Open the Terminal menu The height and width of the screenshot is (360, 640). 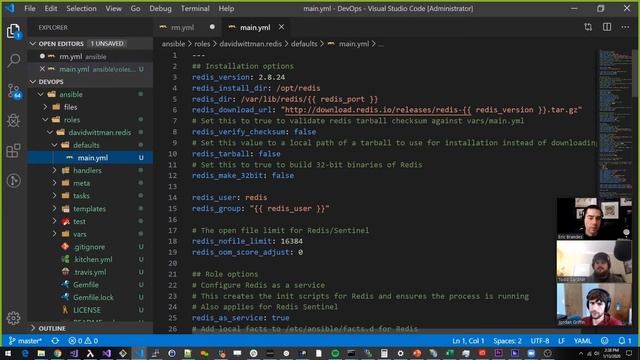[x=195, y=8]
